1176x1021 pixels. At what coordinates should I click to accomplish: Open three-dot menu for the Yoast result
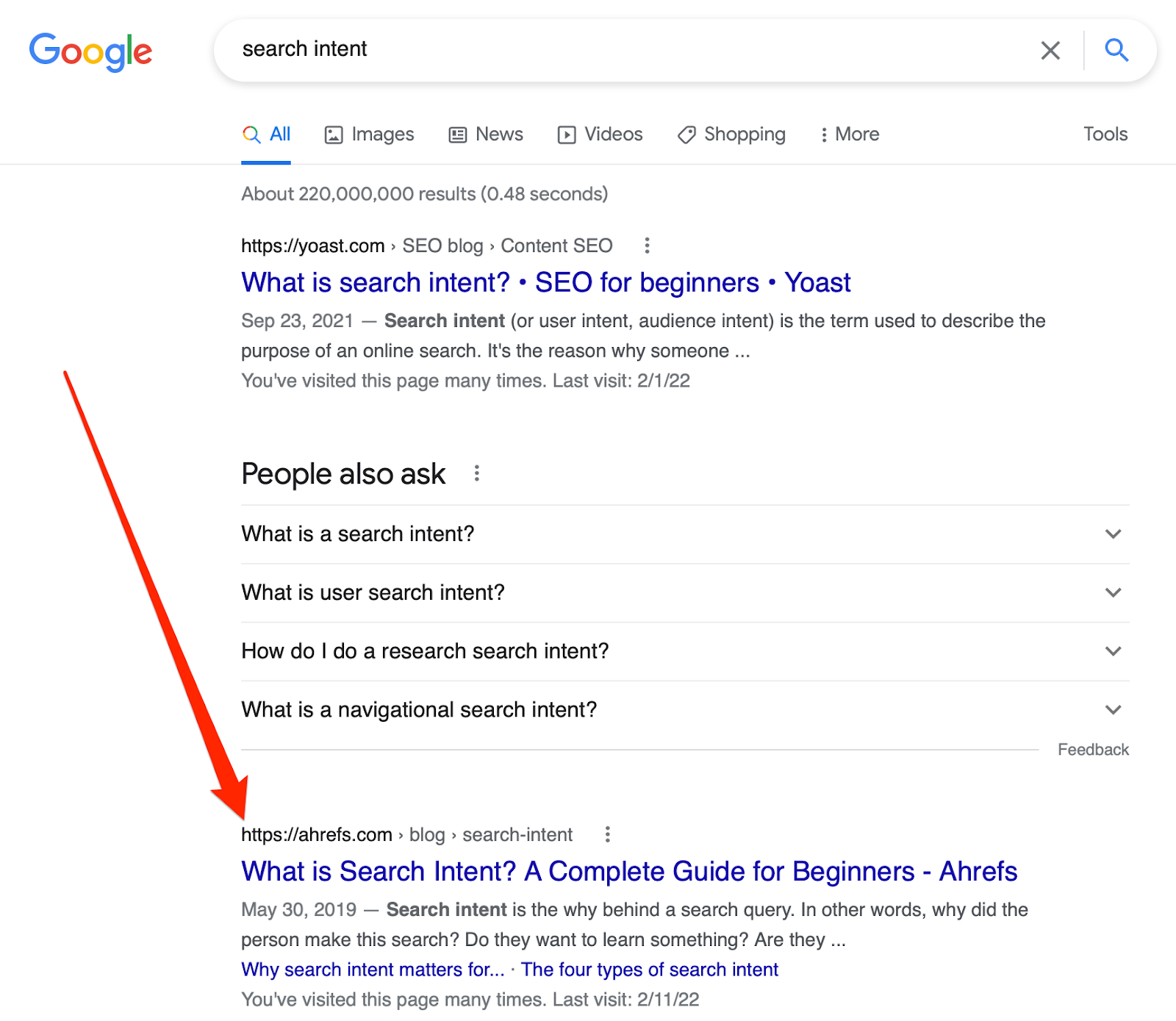click(x=647, y=246)
